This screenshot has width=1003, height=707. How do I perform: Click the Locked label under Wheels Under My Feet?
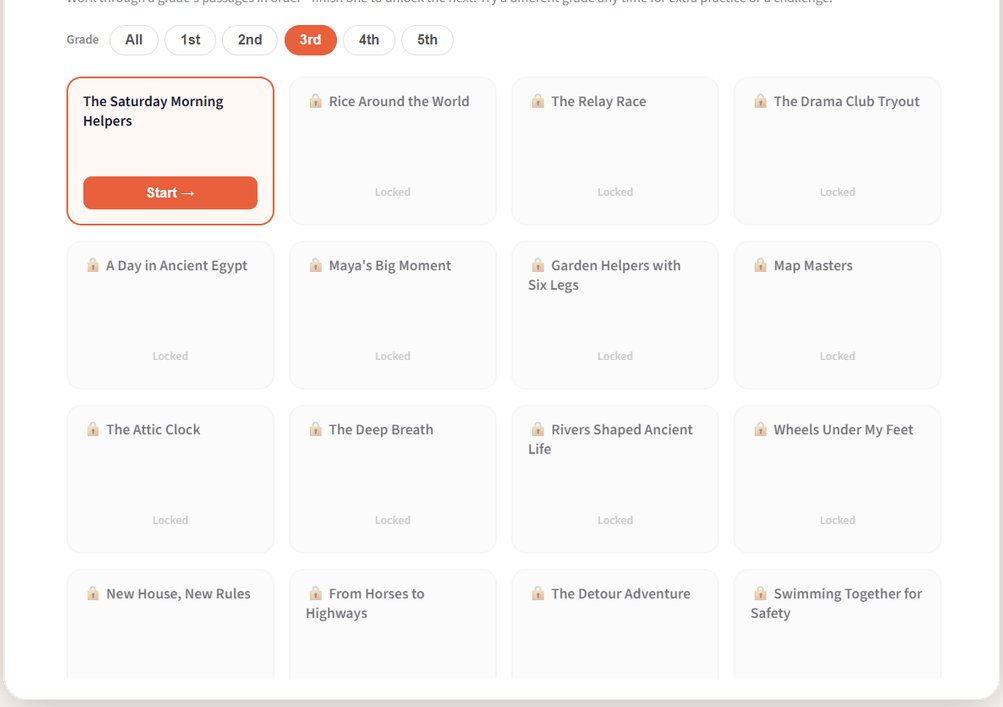tap(837, 520)
